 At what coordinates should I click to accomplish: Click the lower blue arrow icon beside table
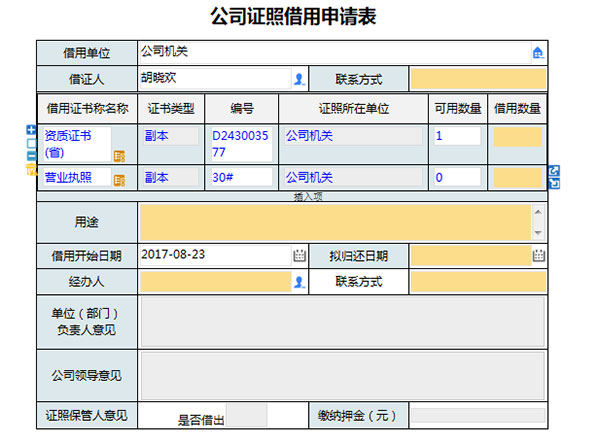pos(554,183)
